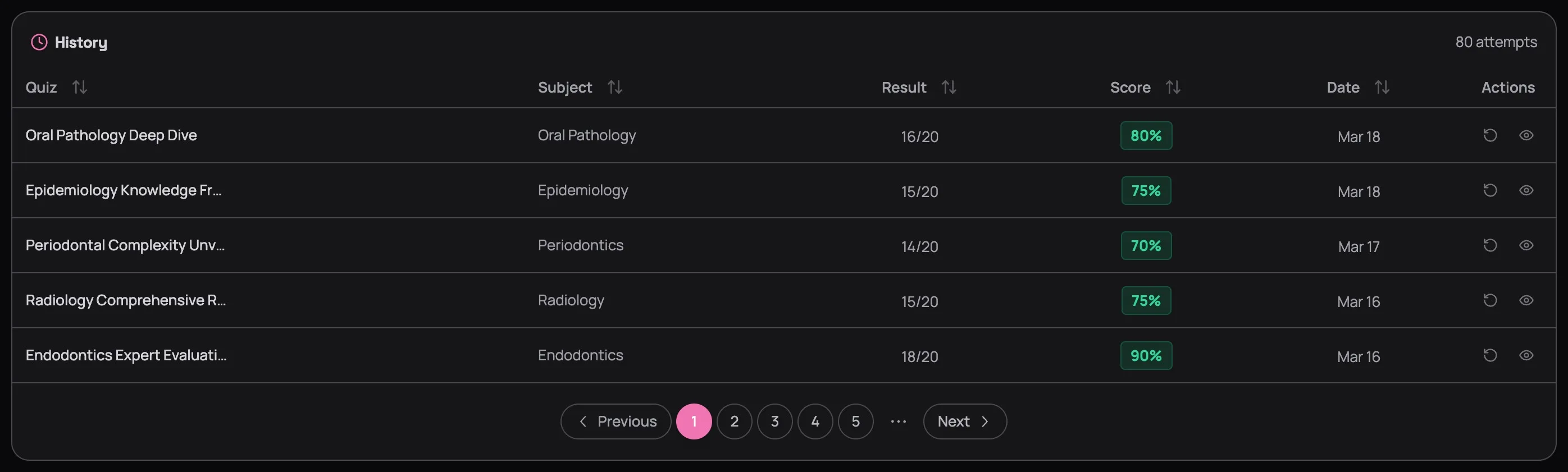1568x472 pixels.
Task: Click the retry icon for Endodontics Expert Evaluation
Action: pyautogui.click(x=1489, y=355)
